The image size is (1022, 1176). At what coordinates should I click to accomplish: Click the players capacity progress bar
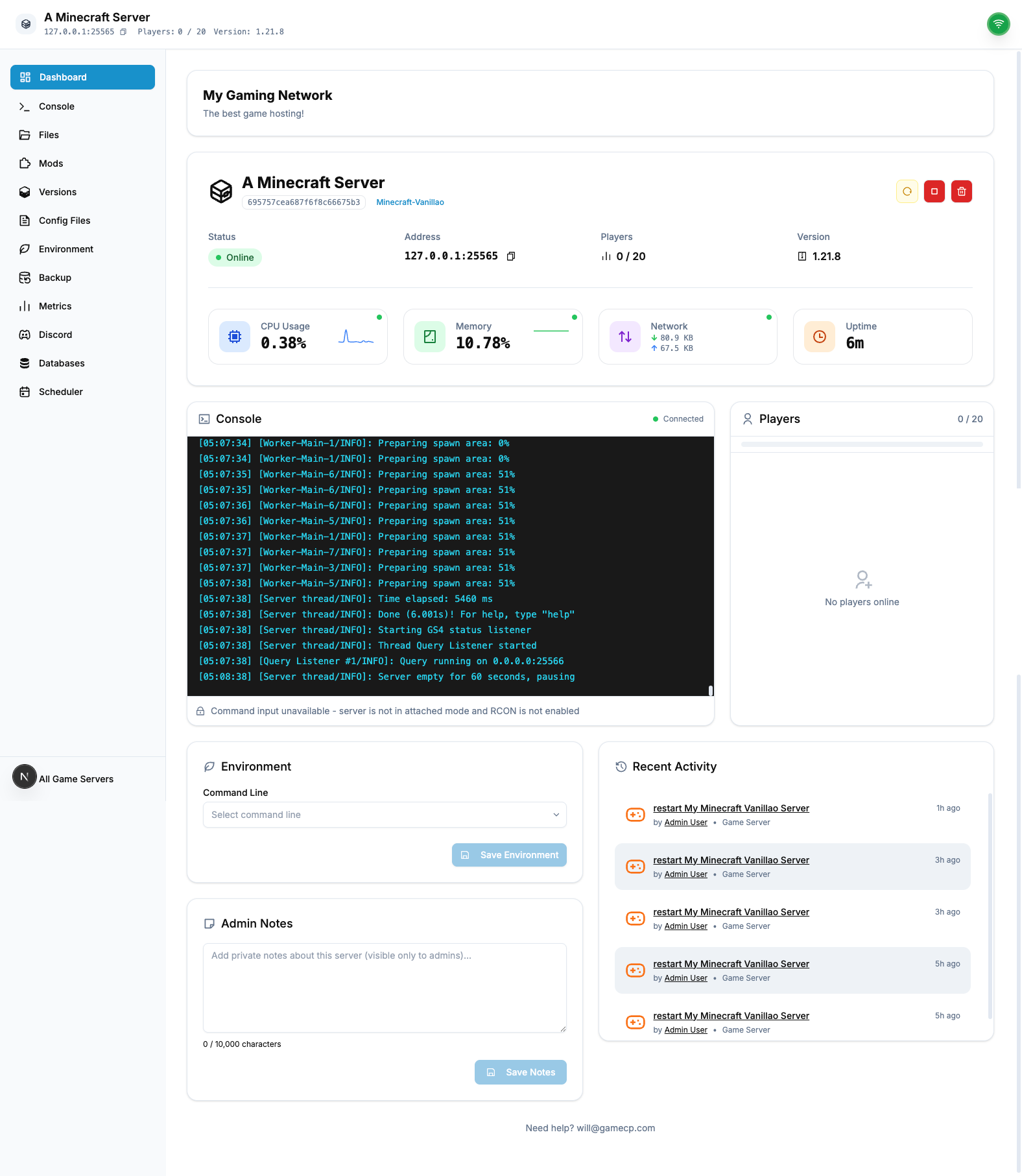(862, 444)
